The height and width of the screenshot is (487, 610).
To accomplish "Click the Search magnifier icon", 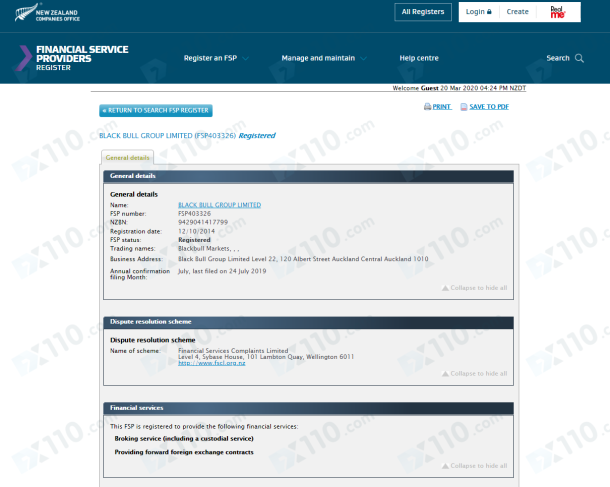I will click(x=579, y=58).
